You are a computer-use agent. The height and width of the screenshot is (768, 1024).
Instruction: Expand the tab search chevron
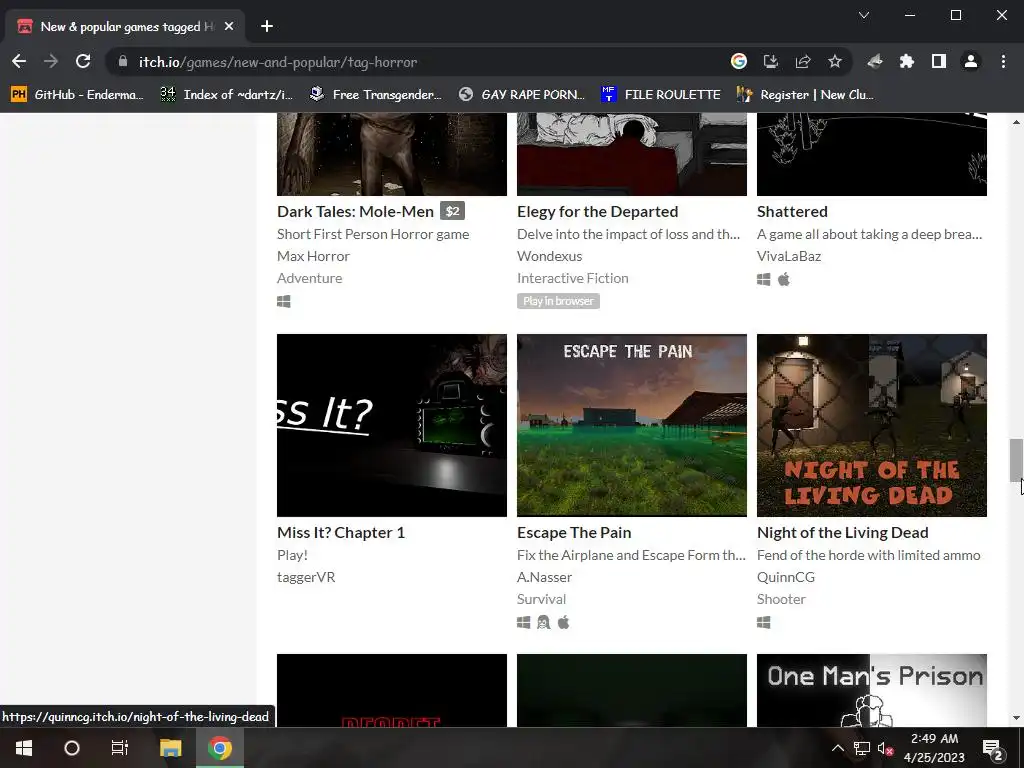pyautogui.click(x=864, y=15)
